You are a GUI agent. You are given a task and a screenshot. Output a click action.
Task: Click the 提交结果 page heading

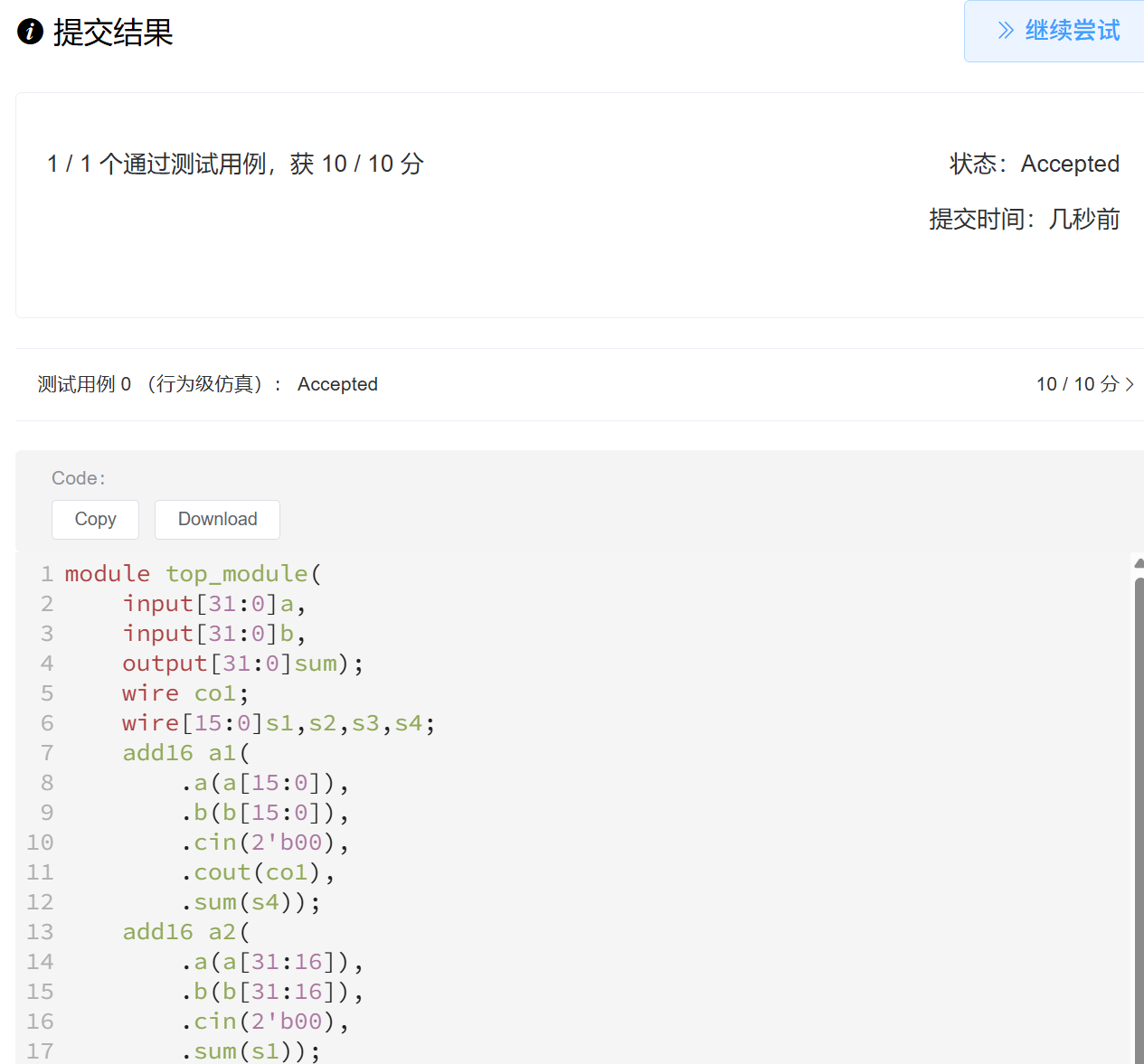point(115,32)
